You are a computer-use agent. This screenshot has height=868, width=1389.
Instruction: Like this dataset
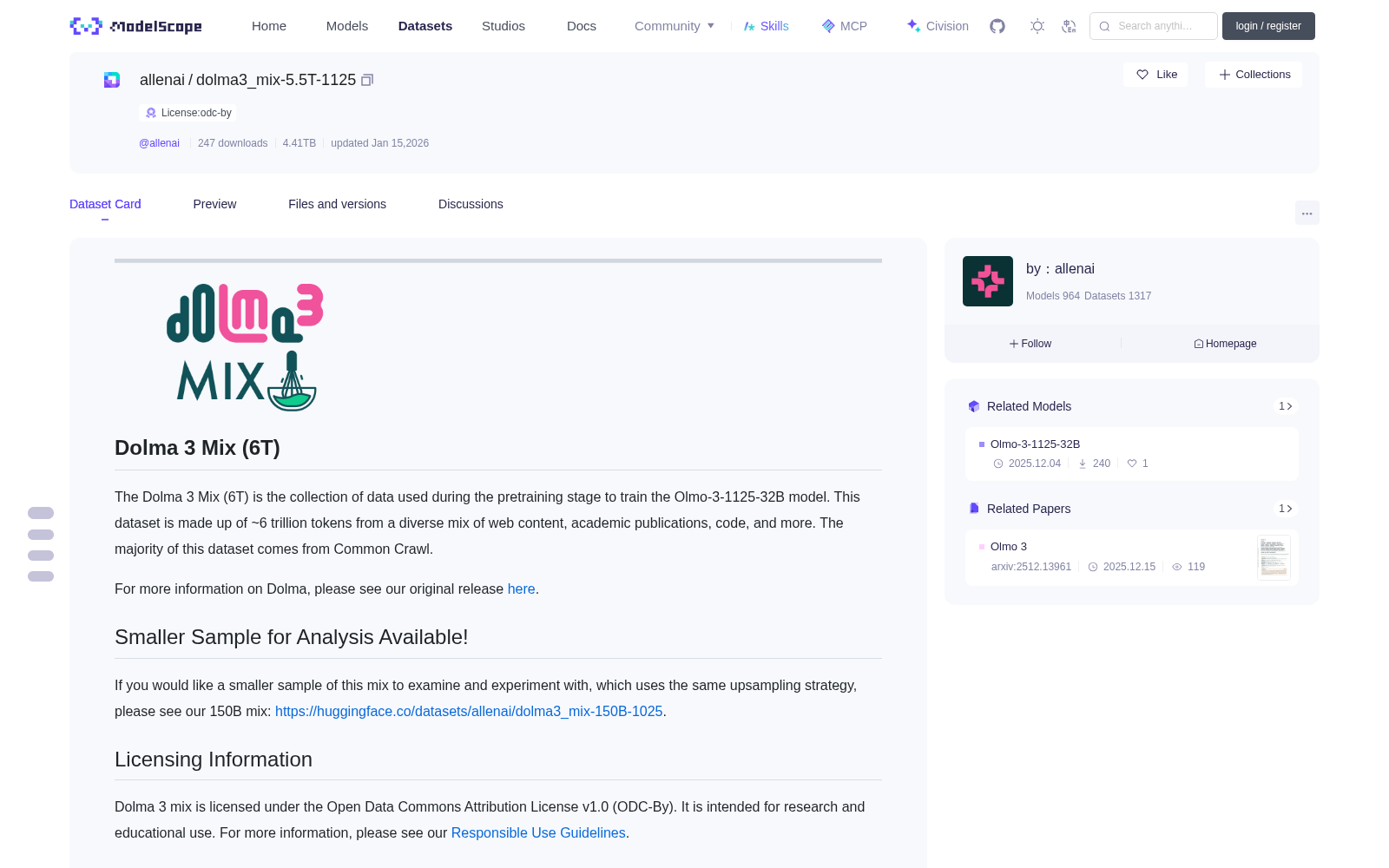pyautogui.click(x=1155, y=75)
